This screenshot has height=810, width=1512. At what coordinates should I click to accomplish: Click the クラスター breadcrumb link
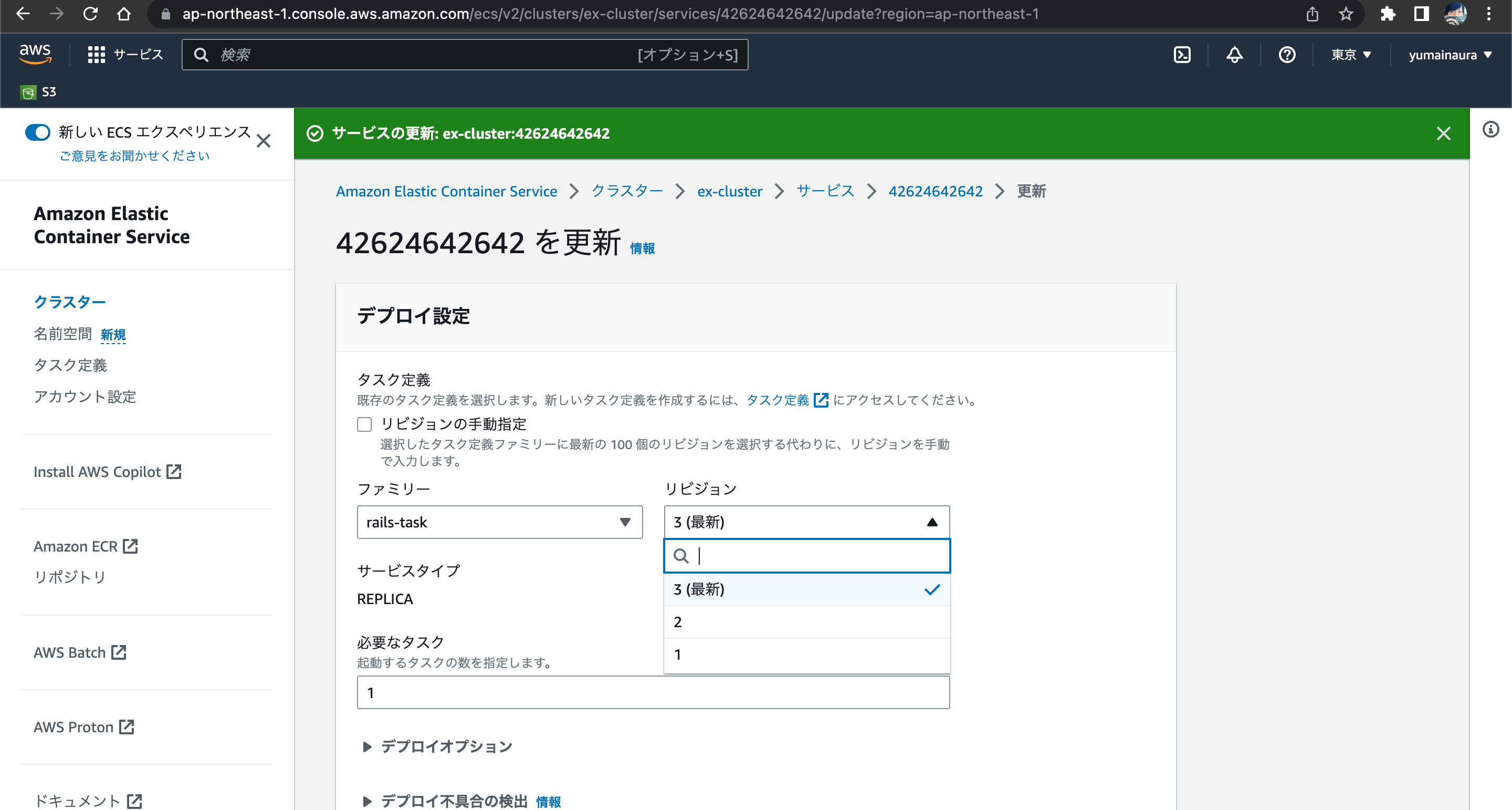[627, 192]
